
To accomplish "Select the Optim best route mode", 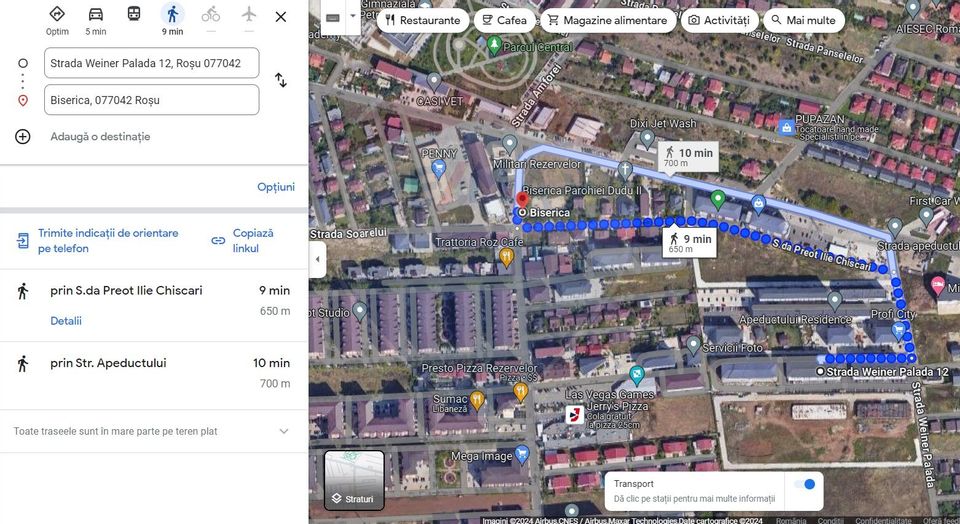I will click(x=57, y=15).
